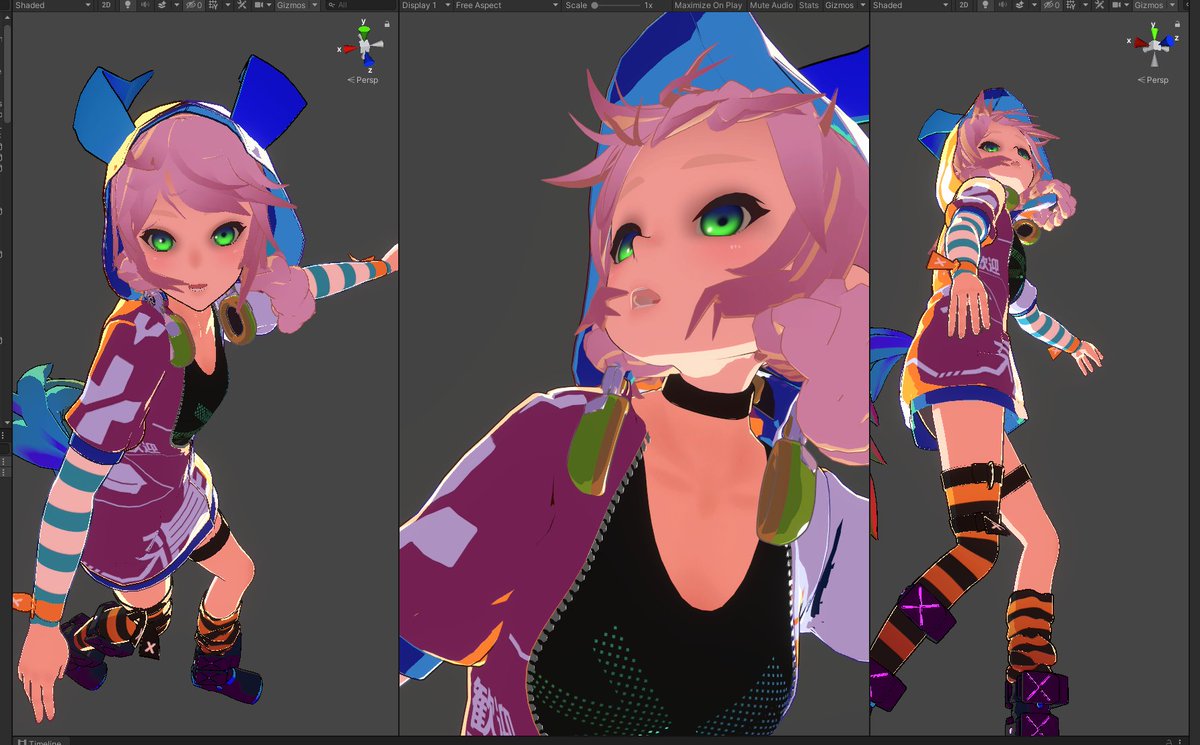1200x745 pixels.
Task: Toggle scene lighting with the light bulb icon
Action: tap(125, 5)
